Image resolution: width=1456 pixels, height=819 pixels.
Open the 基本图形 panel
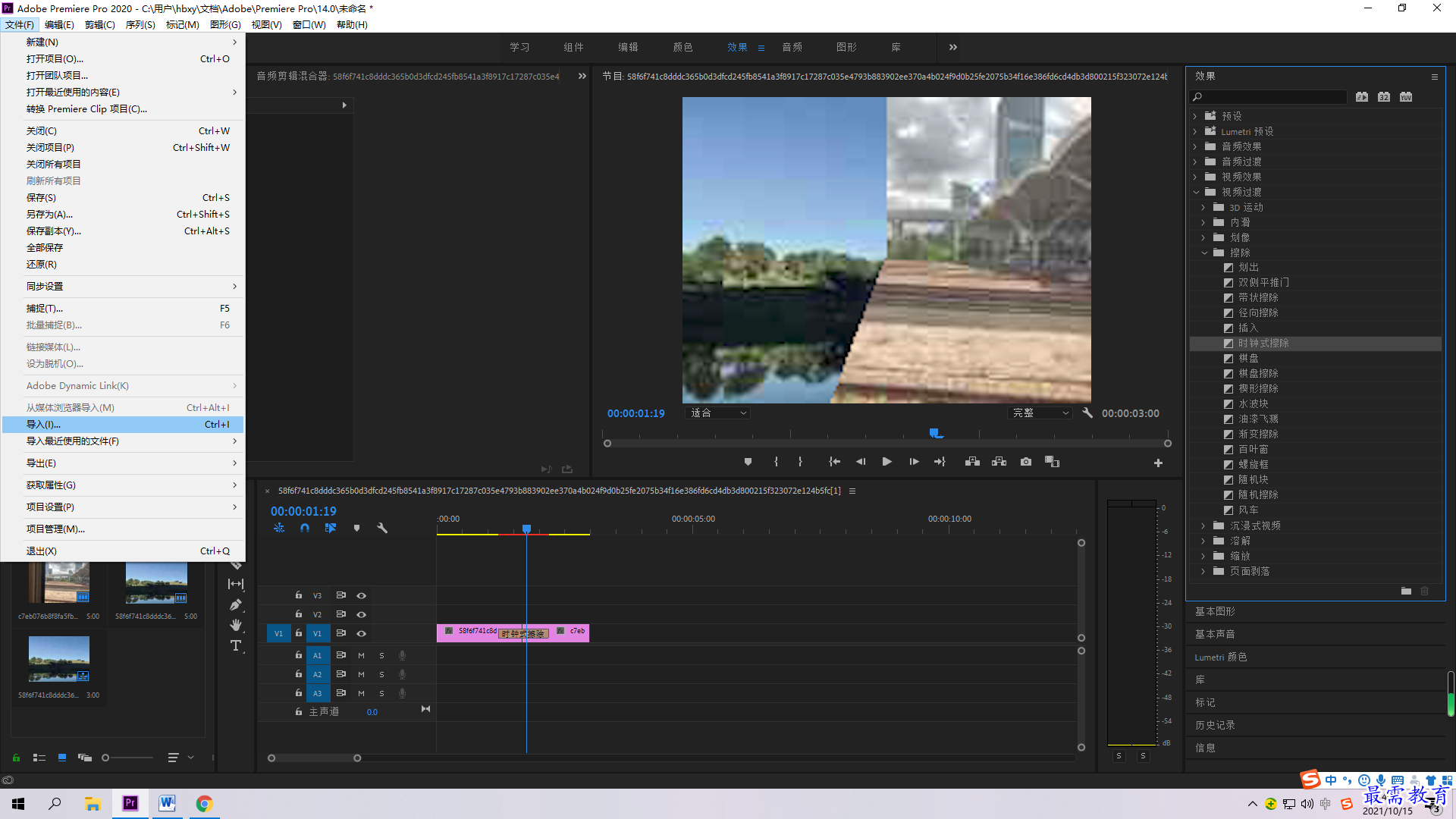1215,611
